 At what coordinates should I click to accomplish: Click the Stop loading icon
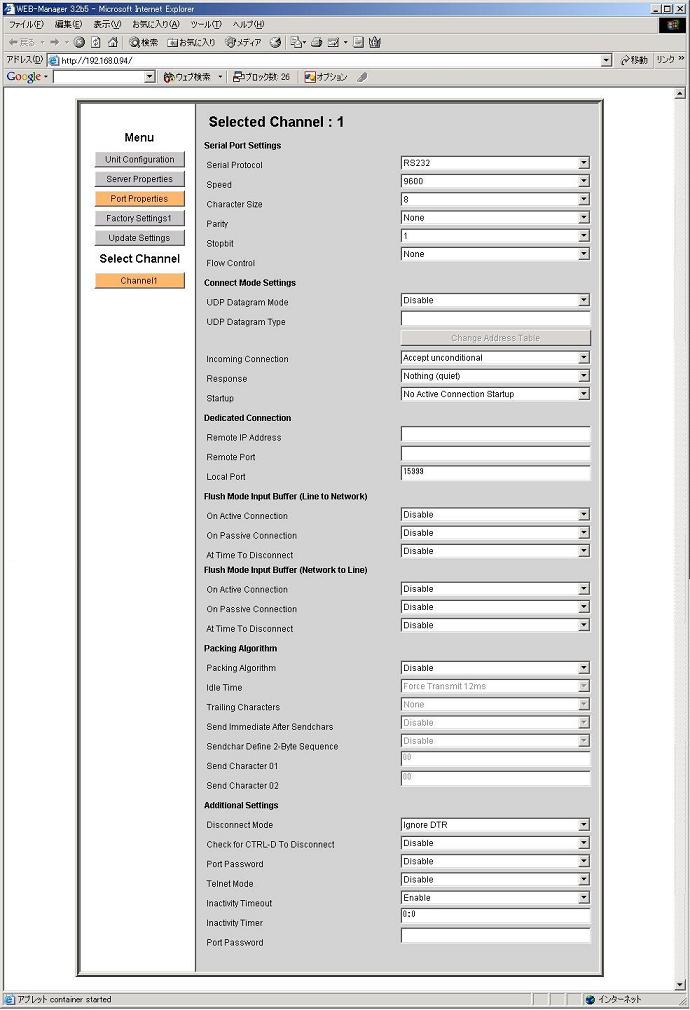(x=79, y=43)
